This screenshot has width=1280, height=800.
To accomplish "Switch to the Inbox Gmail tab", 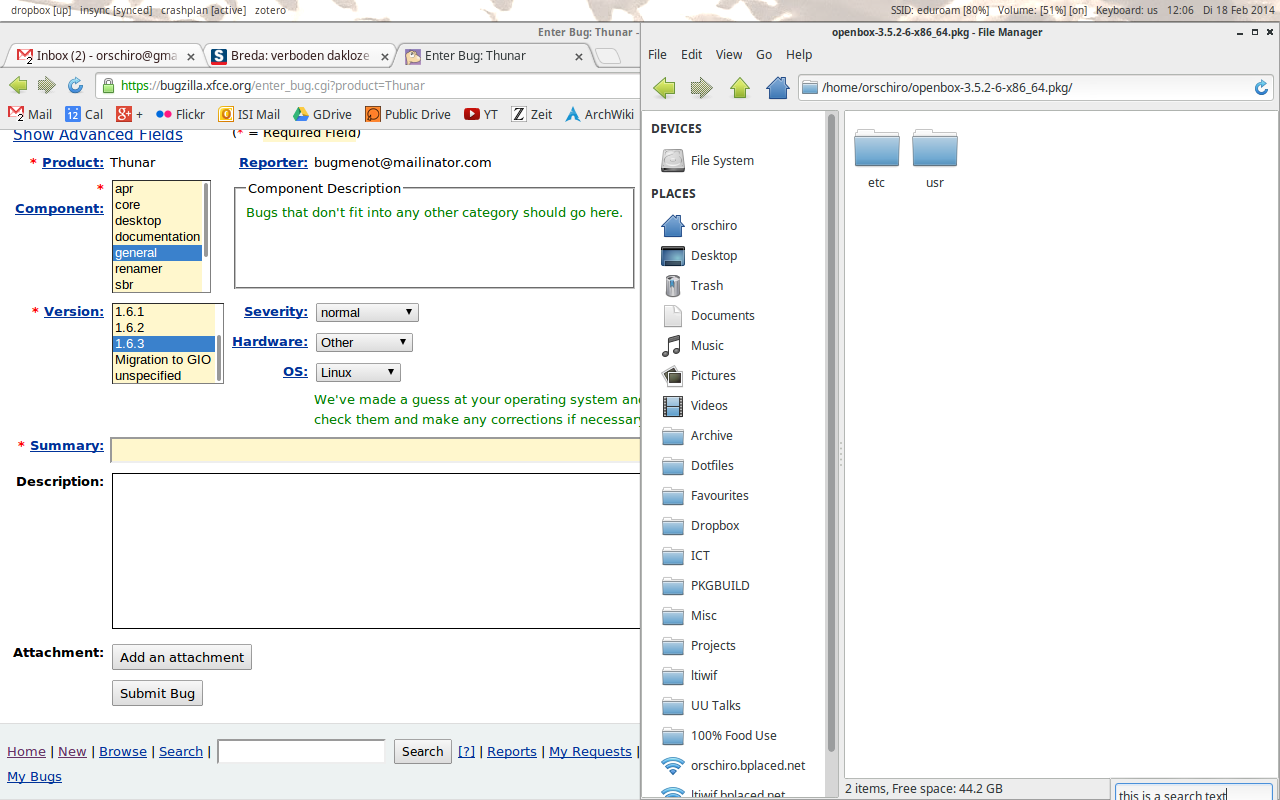I will pyautogui.click(x=103, y=56).
